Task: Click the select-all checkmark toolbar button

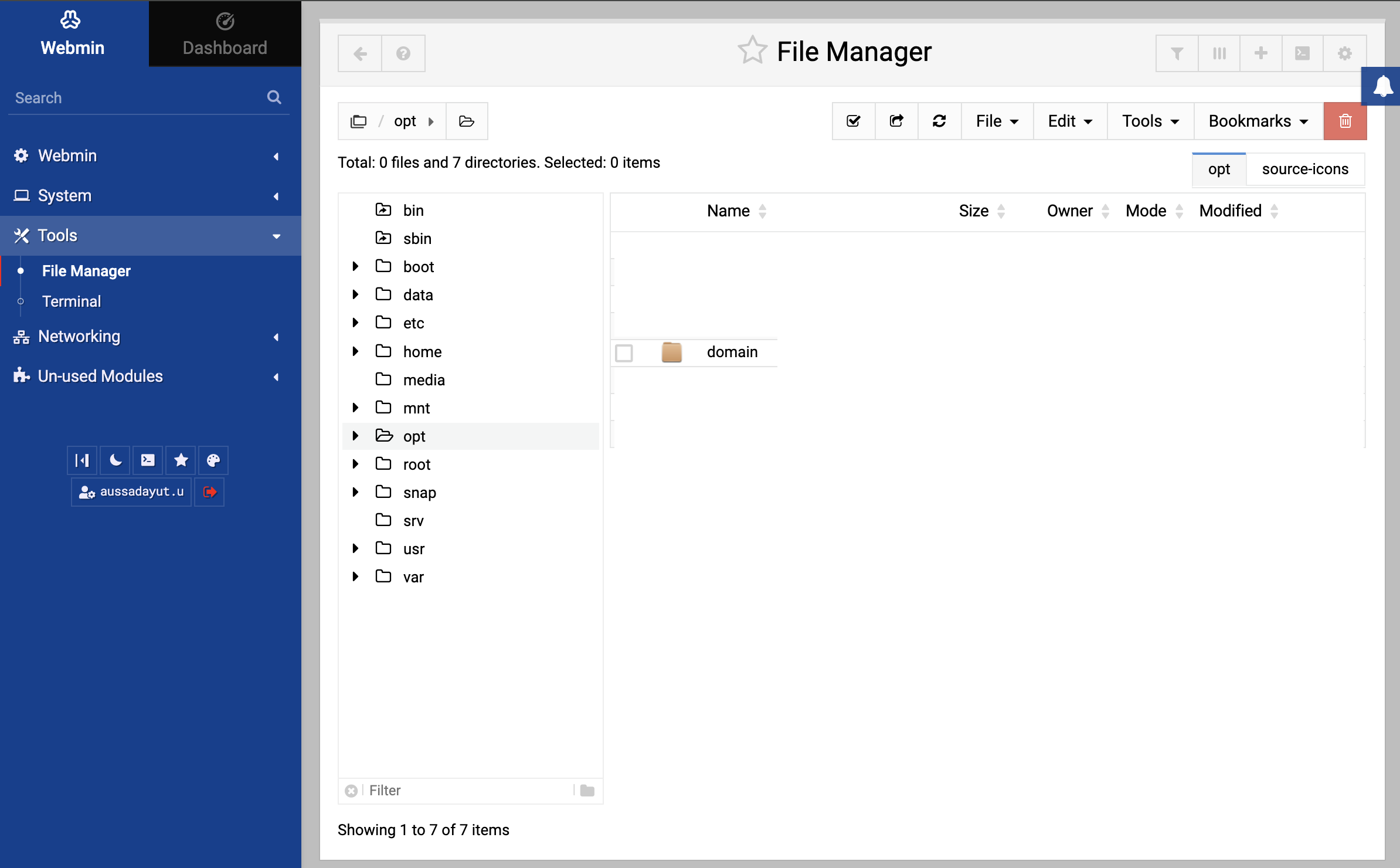Action: click(854, 121)
